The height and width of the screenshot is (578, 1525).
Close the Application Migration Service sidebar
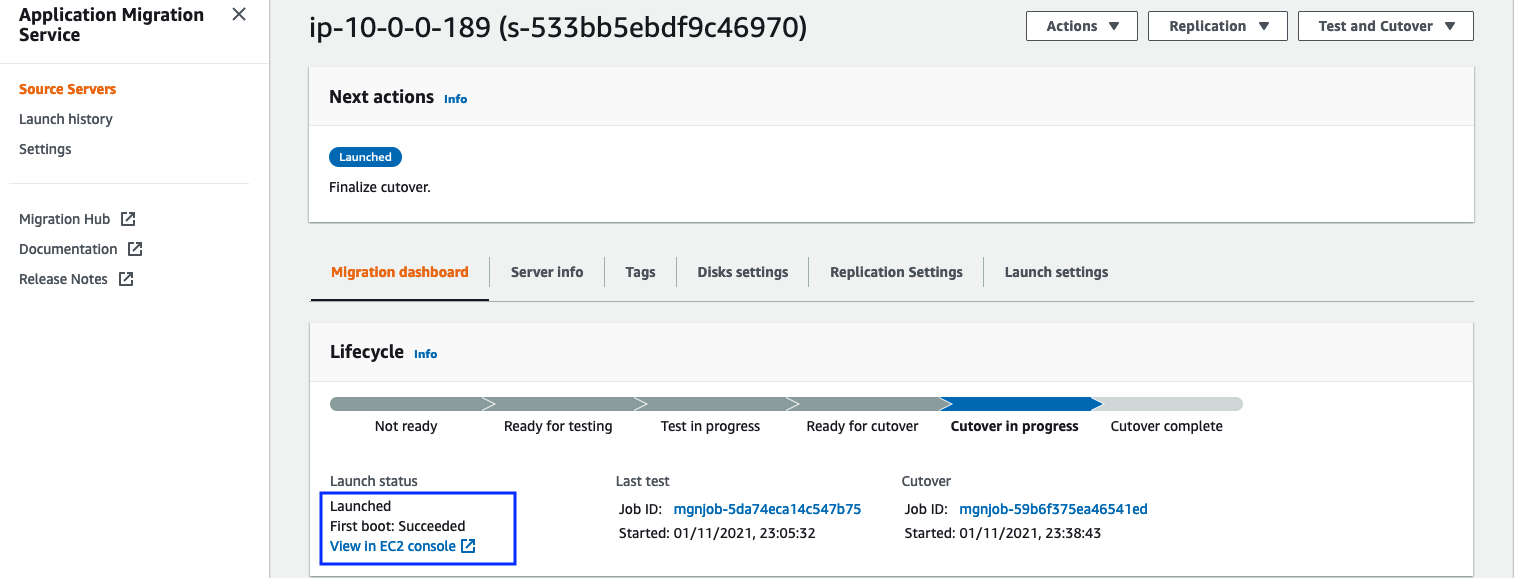point(239,15)
